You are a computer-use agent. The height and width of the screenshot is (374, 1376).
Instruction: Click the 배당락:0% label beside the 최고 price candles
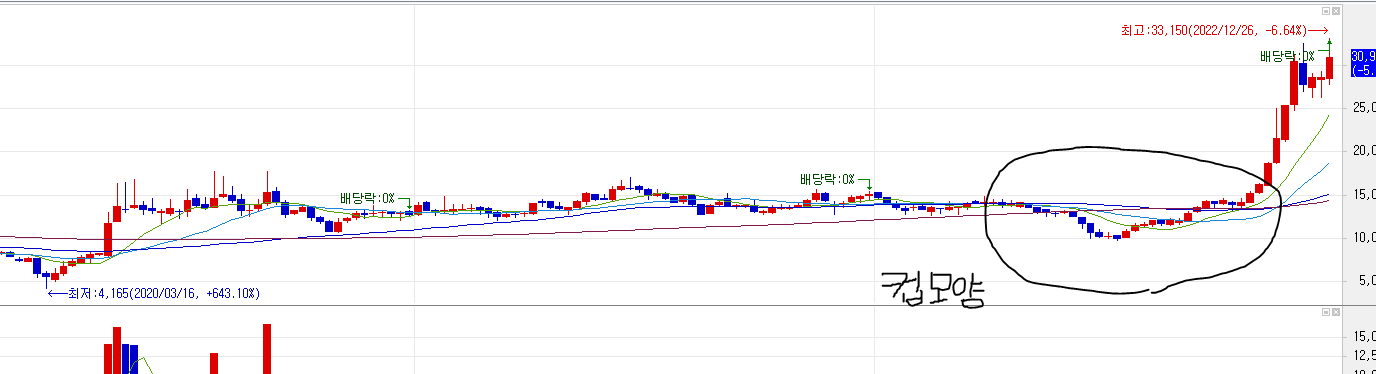[x=1287, y=57]
